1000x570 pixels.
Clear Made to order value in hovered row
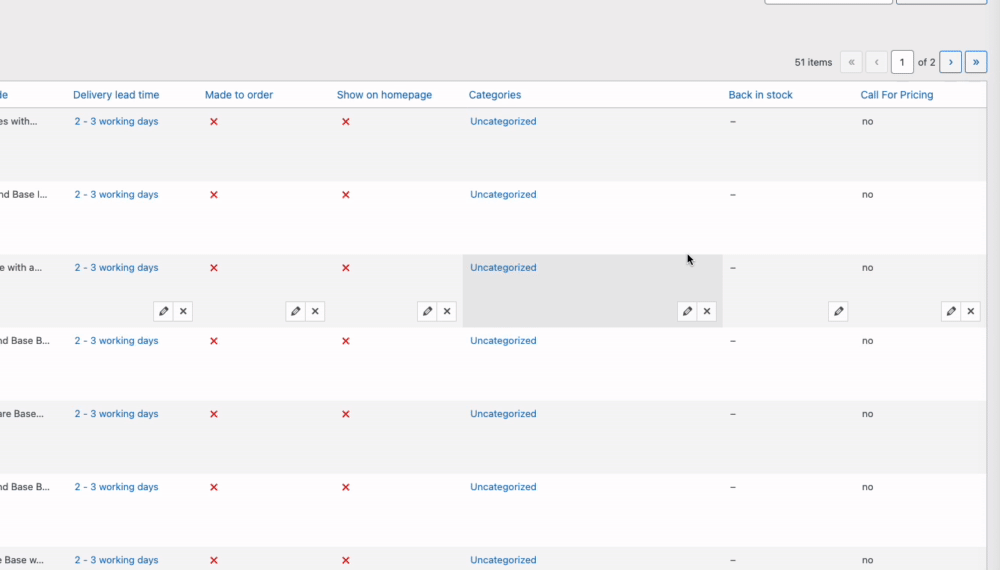point(315,311)
